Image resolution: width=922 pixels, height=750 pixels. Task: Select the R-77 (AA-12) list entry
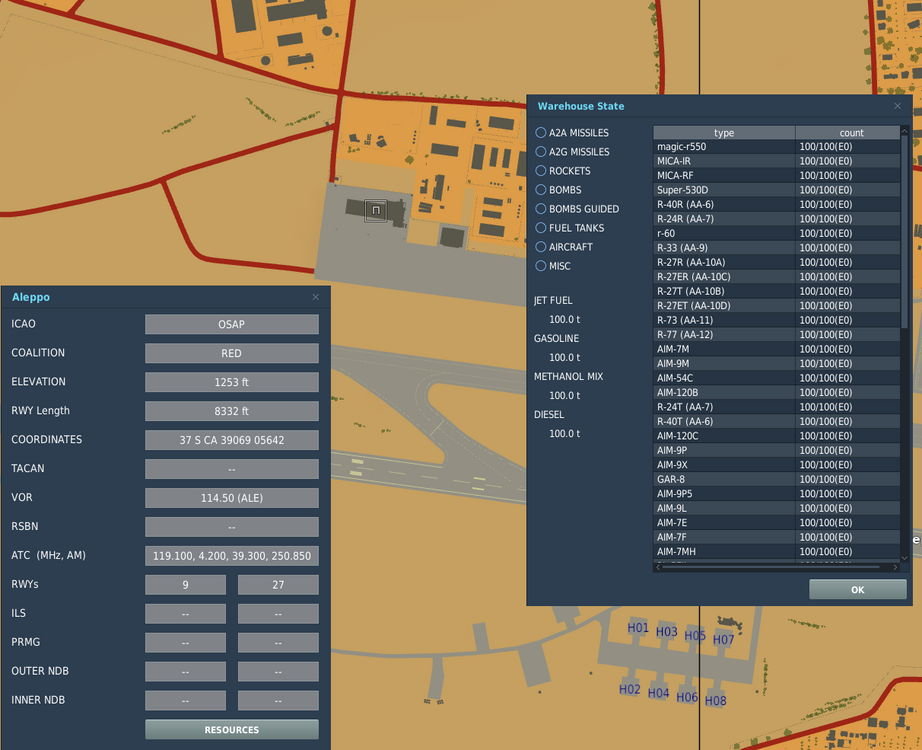coord(684,335)
